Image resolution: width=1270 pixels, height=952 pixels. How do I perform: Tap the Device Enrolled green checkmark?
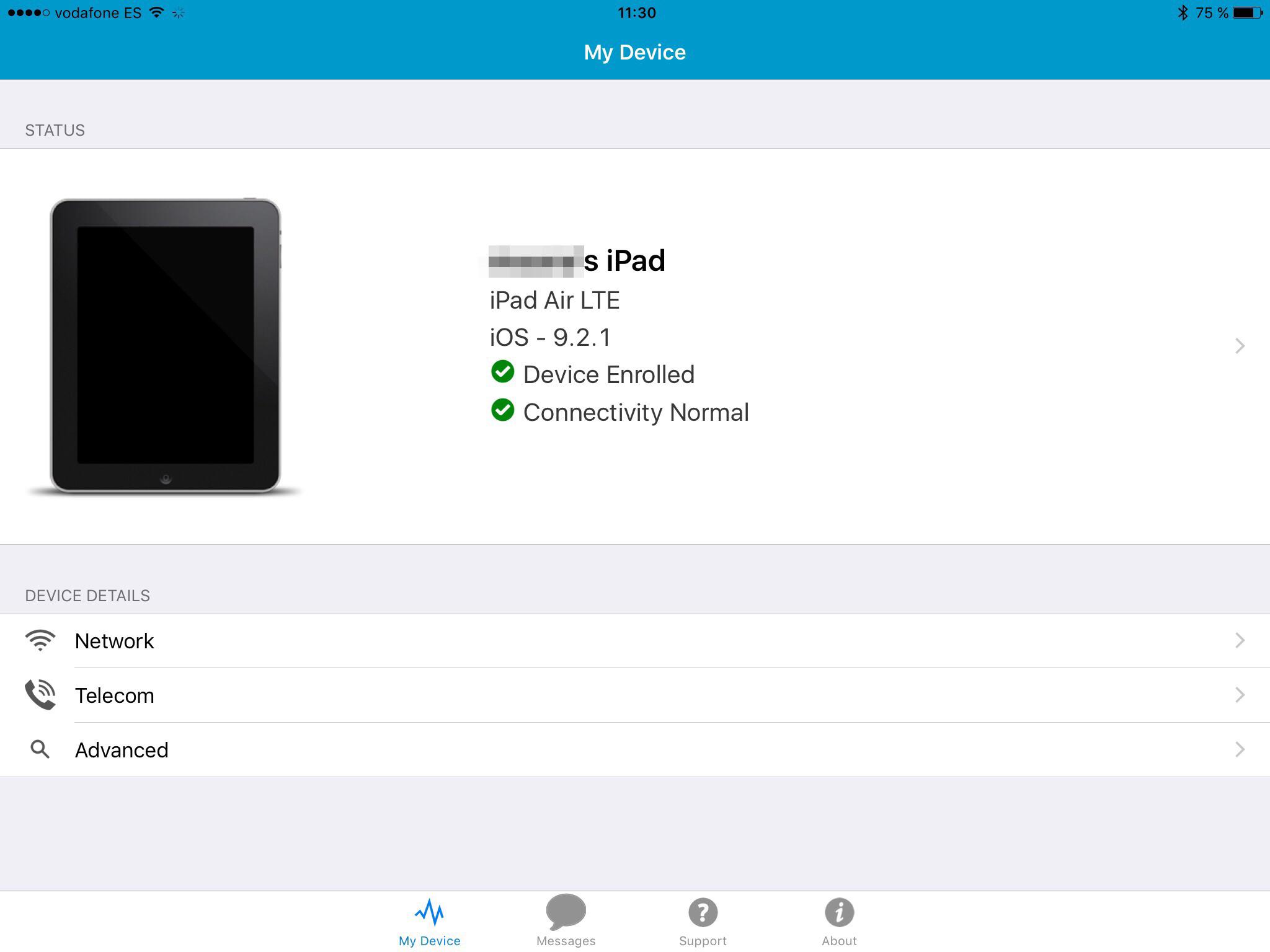(x=502, y=372)
